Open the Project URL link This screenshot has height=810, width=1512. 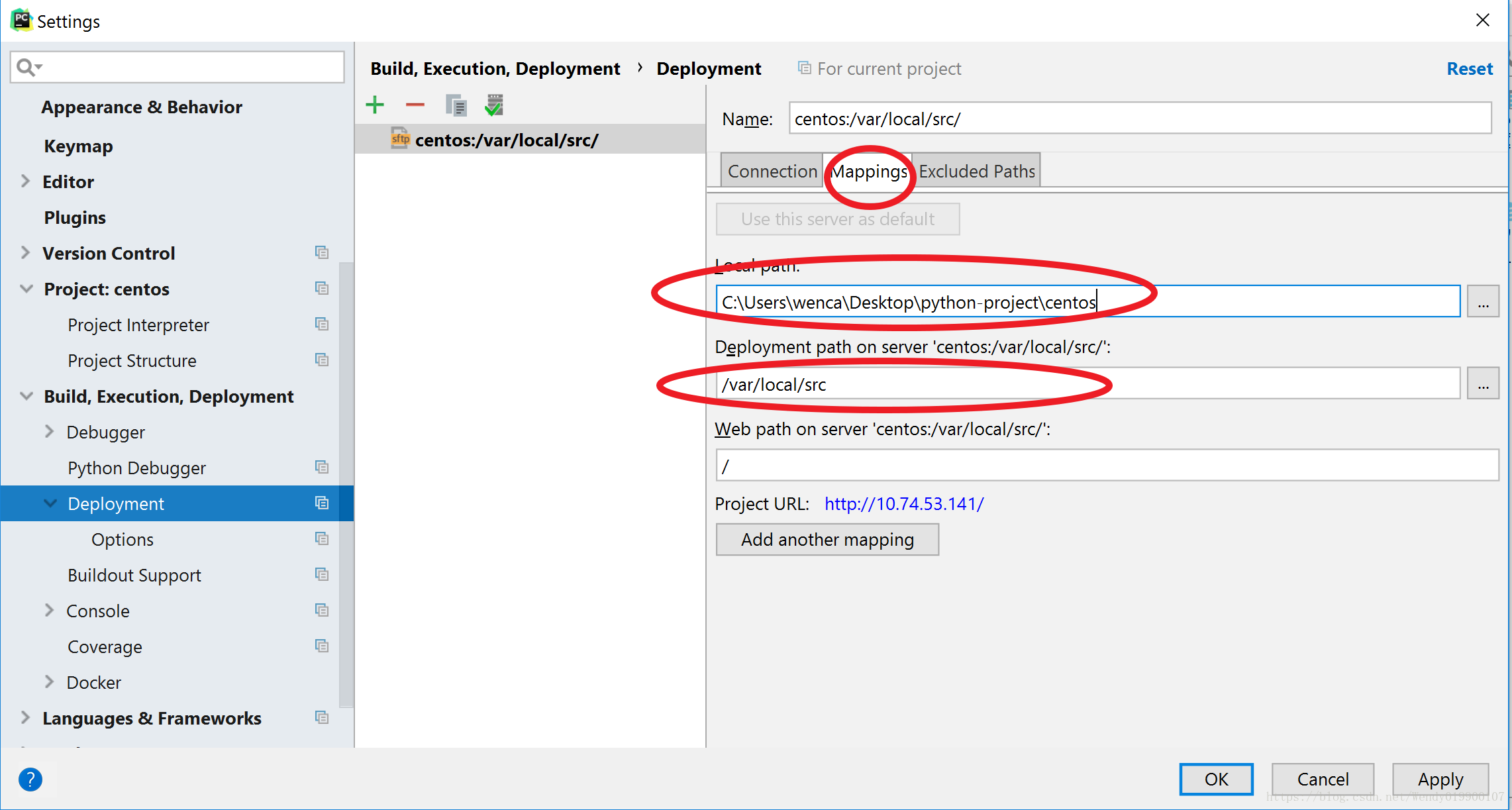(904, 504)
